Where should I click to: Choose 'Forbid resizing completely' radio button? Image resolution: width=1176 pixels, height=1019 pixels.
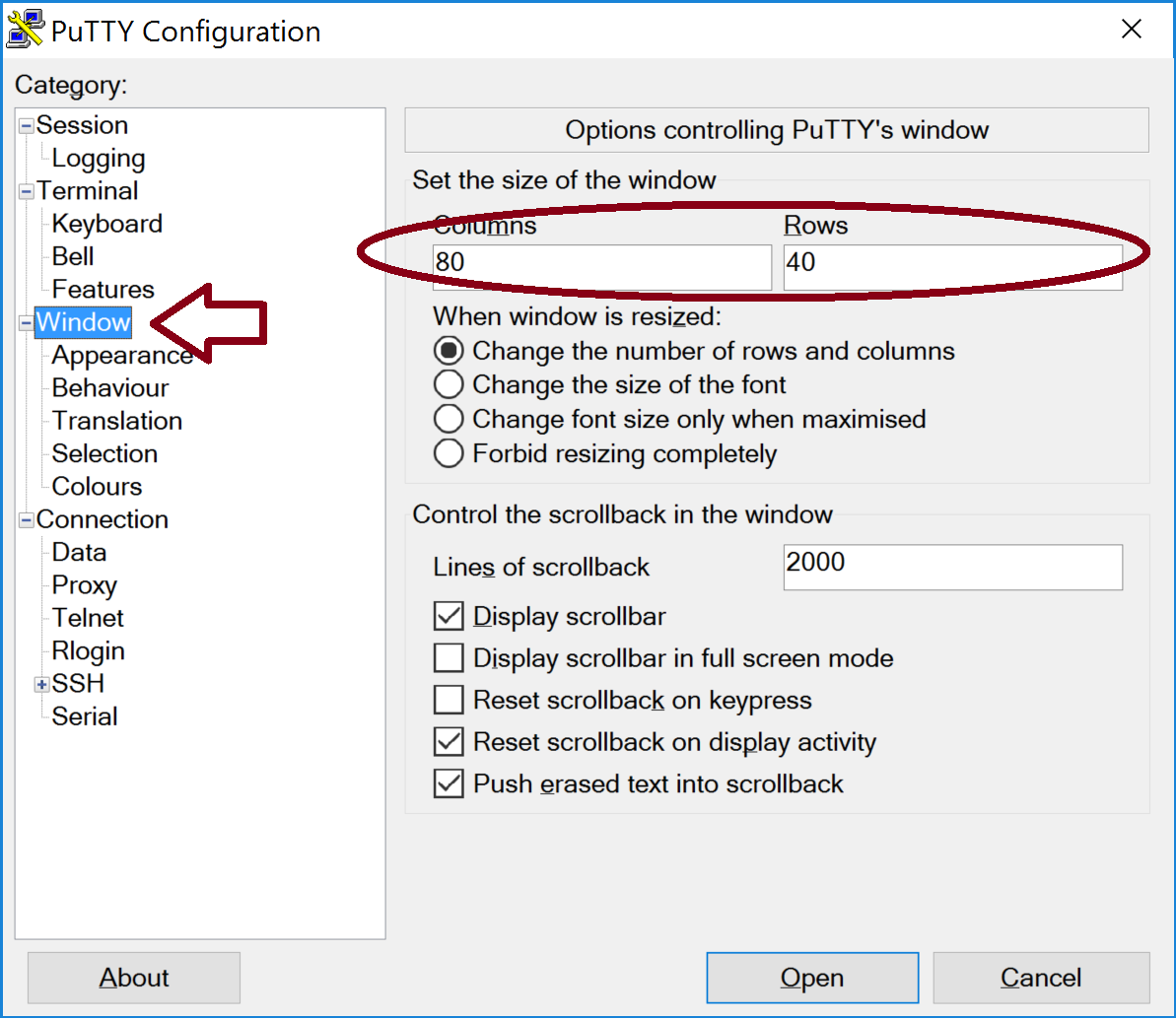click(x=449, y=453)
